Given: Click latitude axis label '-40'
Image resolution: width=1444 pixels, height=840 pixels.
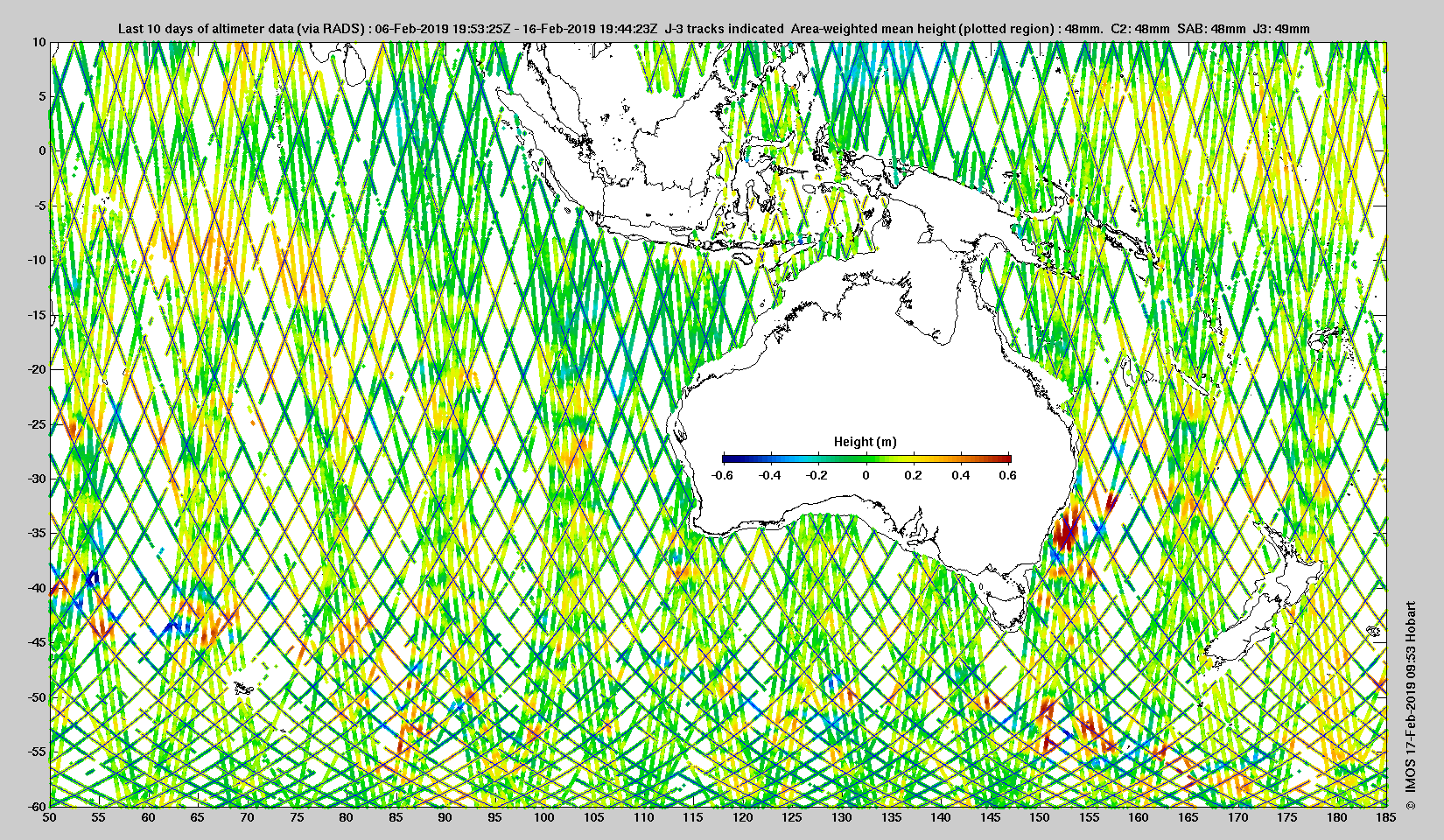Looking at the screenshot, I should coord(37,588).
